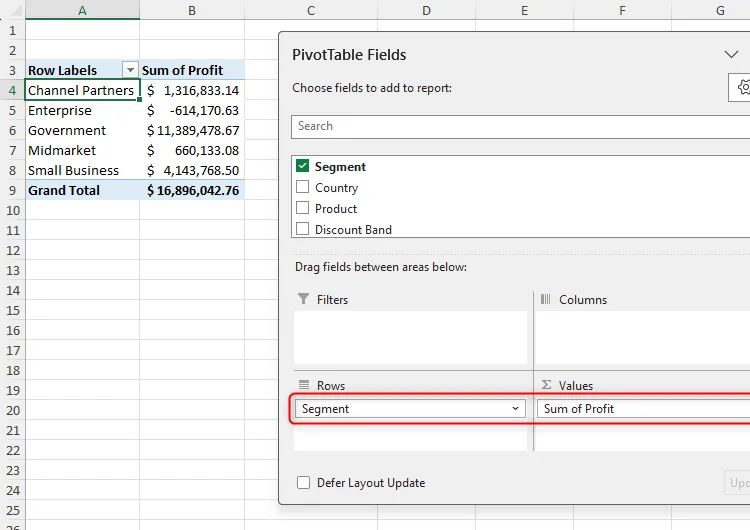
Task: Uncheck the Segment field checkbox
Action: click(302, 166)
